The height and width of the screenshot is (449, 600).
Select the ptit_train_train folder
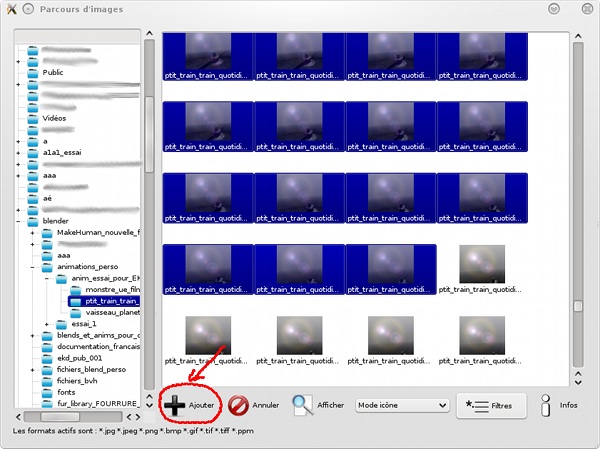[x=112, y=301]
